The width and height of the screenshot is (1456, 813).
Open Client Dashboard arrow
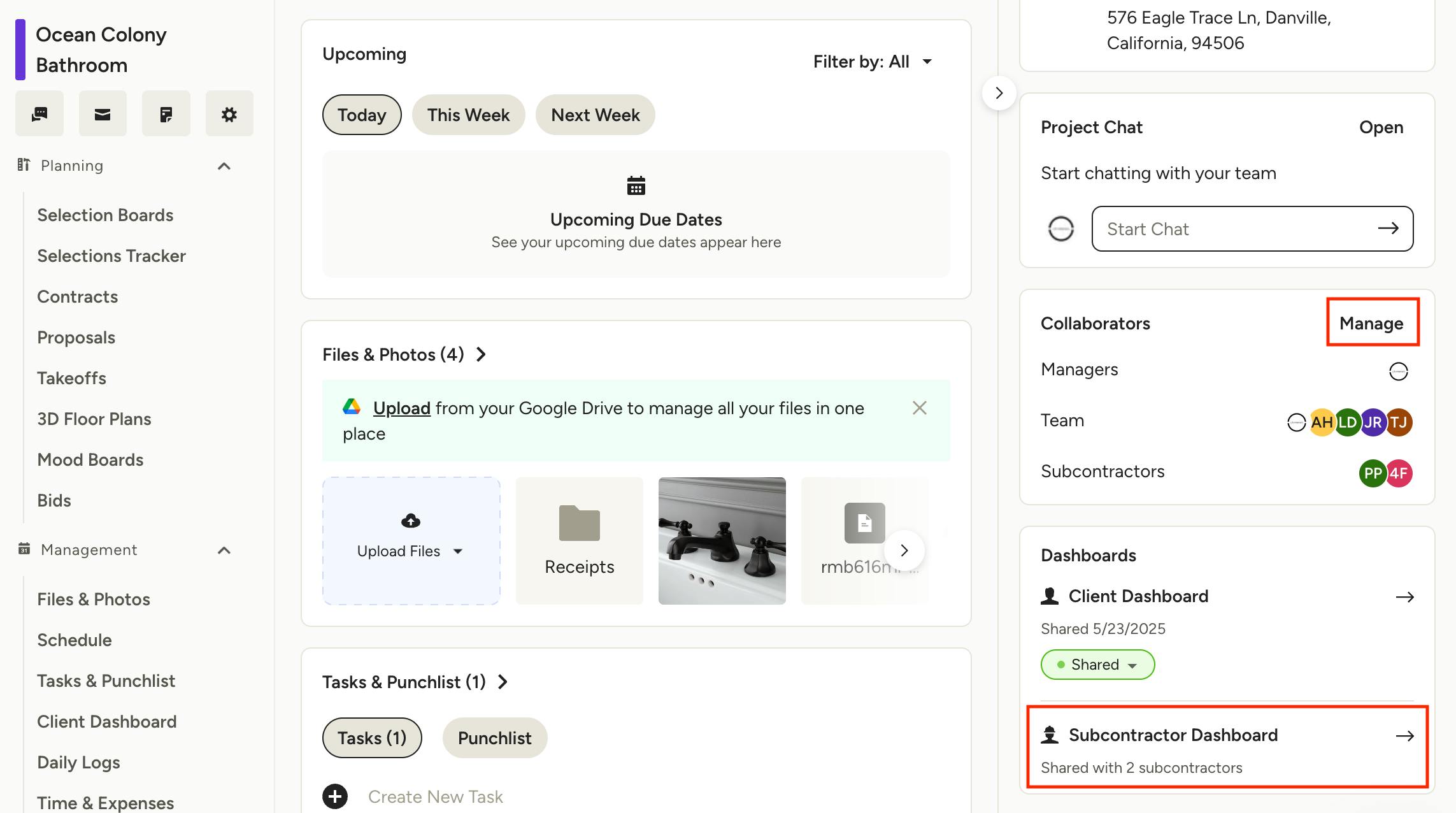[1404, 597]
